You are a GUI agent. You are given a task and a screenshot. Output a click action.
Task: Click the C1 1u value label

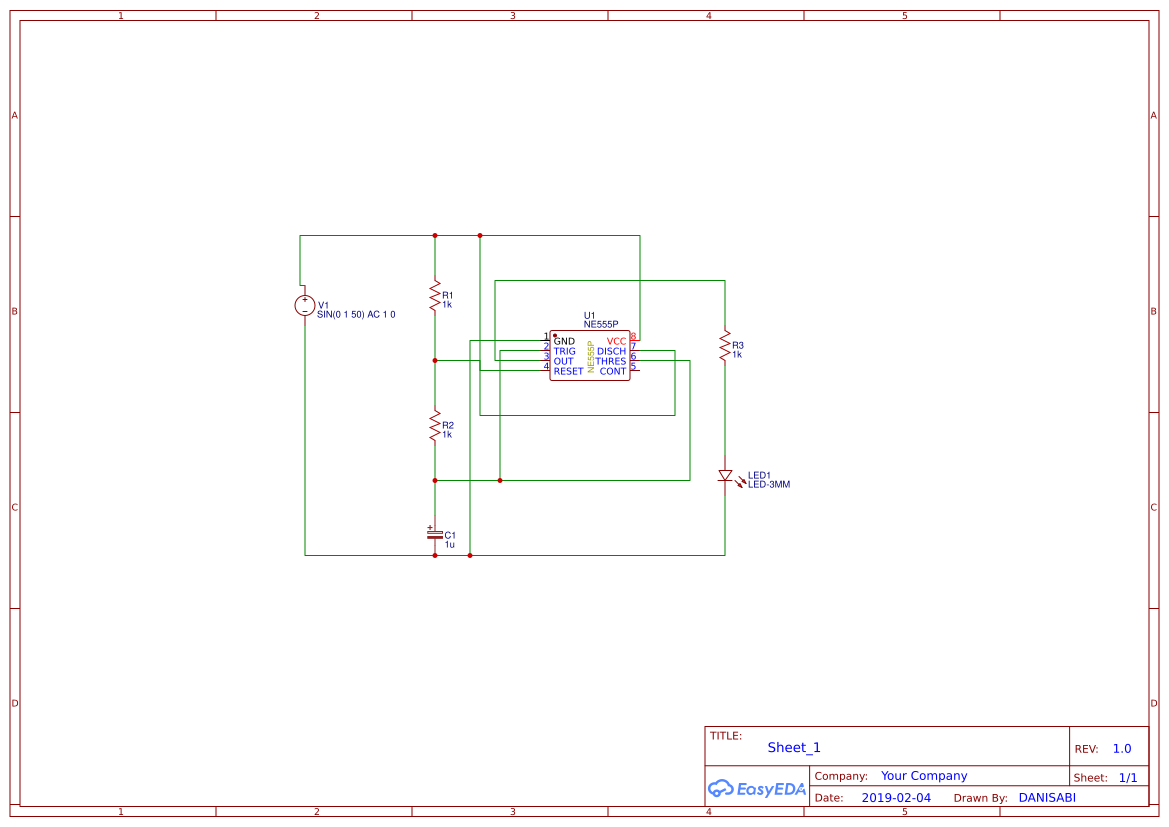click(450, 545)
